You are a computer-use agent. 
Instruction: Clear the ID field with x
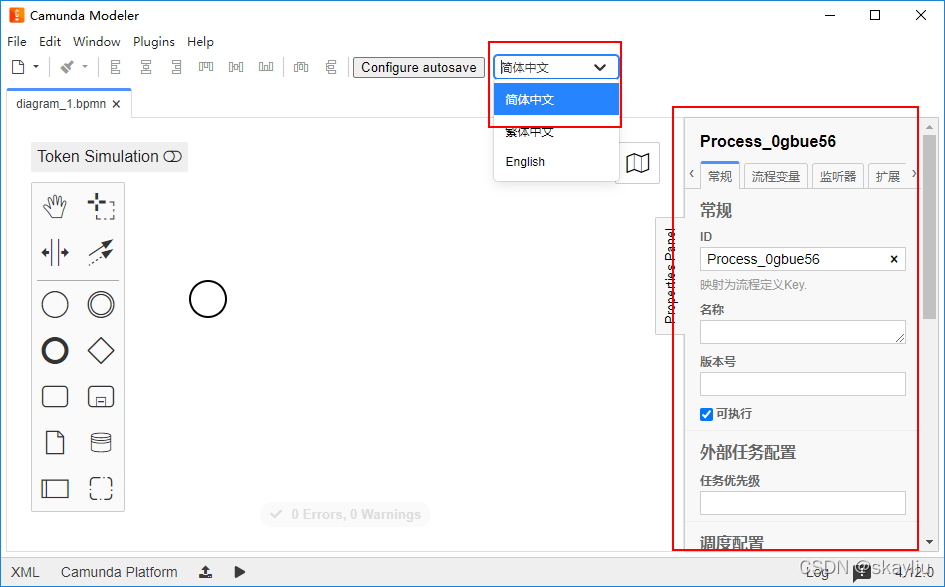(894, 259)
